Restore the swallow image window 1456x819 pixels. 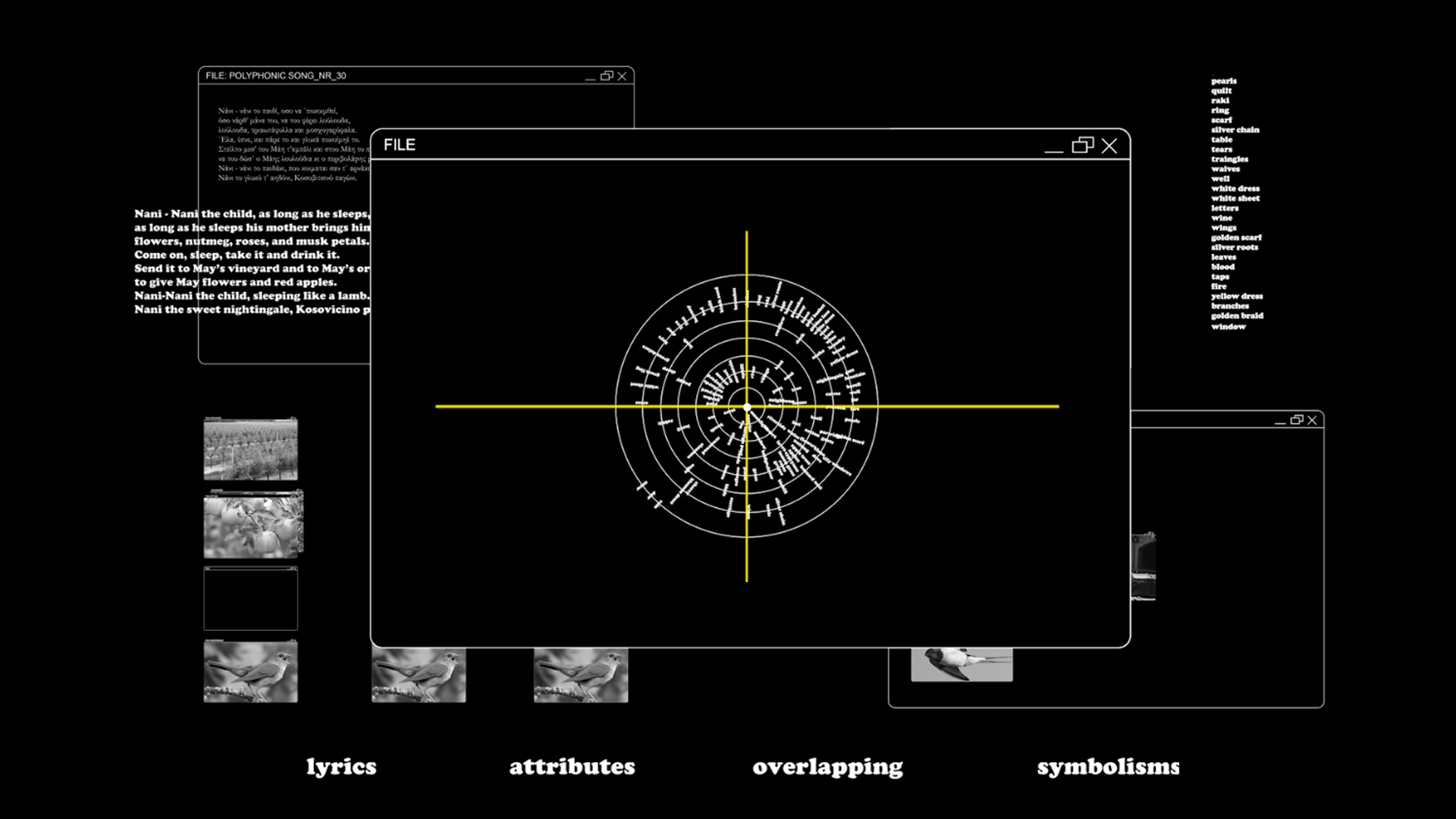(1296, 420)
